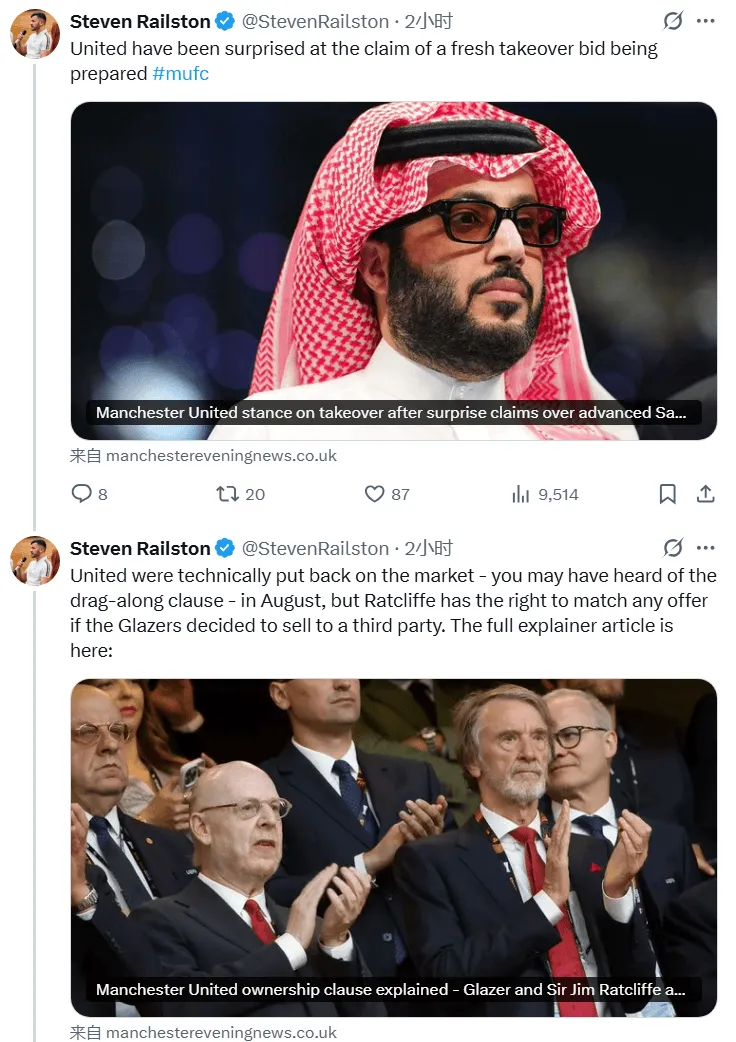This screenshot has height=1042, width=736.
Task: Reply to the first tweet via the comment icon
Action: click(x=82, y=494)
